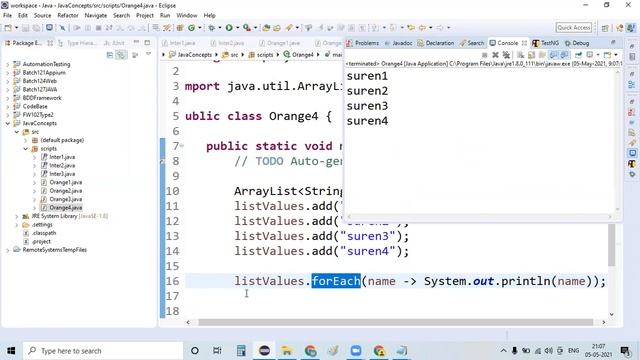Switch to the Inter1.java editor tab

[178, 43]
